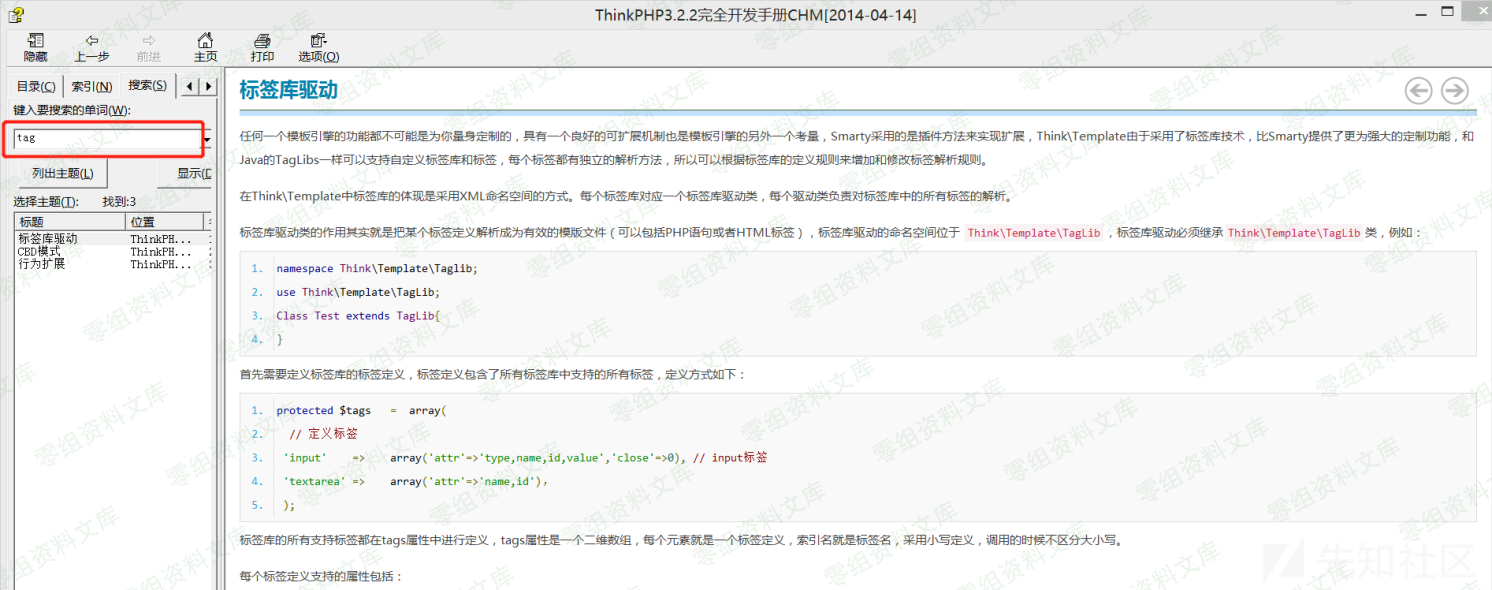Open the 选项 (Options) toolbar menu
Screen dimensions: 1492x590
coord(318,47)
